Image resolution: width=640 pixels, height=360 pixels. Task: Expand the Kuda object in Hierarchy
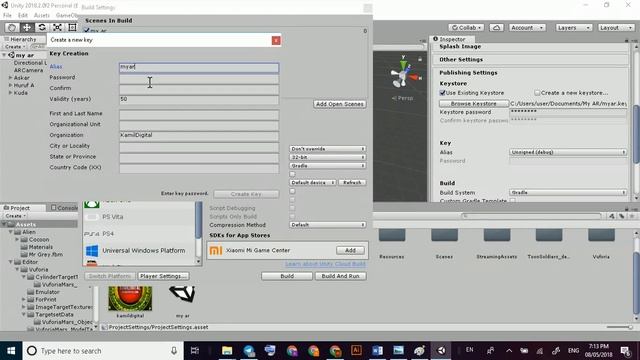(x=11, y=93)
